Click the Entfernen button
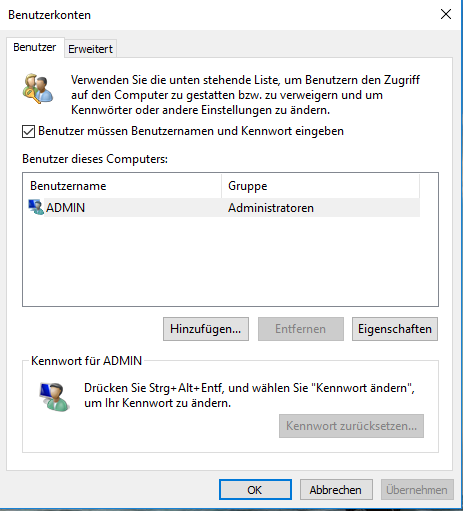463x511 pixels. pyautogui.click(x=301, y=329)
